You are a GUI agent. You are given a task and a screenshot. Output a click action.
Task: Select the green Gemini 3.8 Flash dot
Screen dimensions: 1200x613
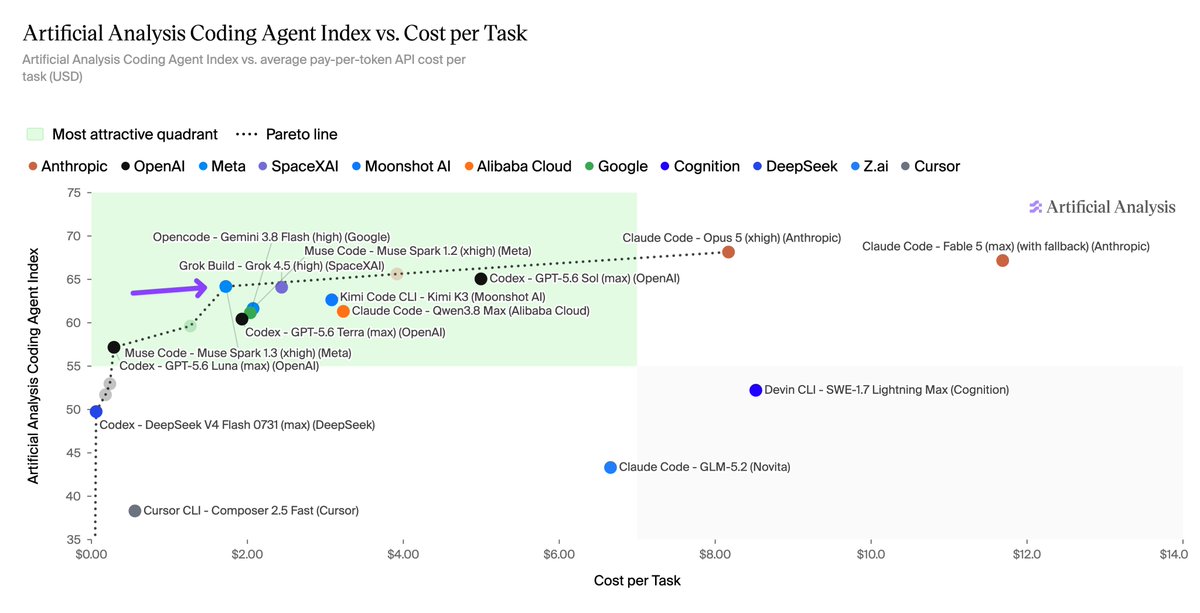coord(250,313)
